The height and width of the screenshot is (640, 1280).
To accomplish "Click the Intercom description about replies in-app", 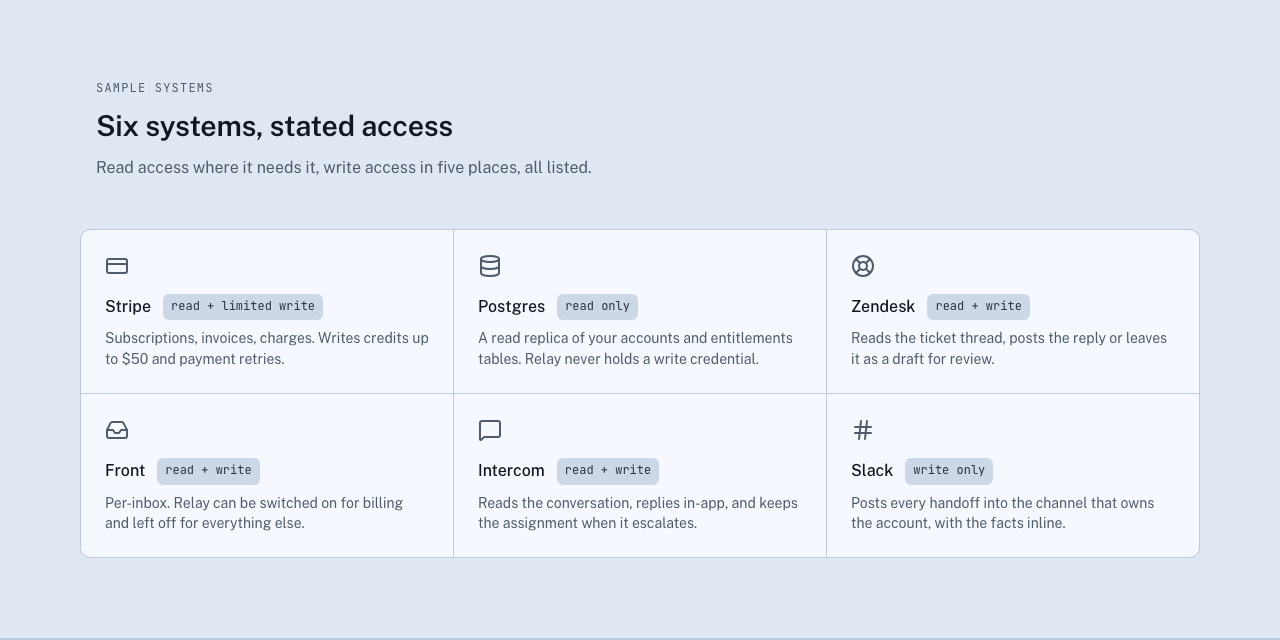I will point(638,513).
